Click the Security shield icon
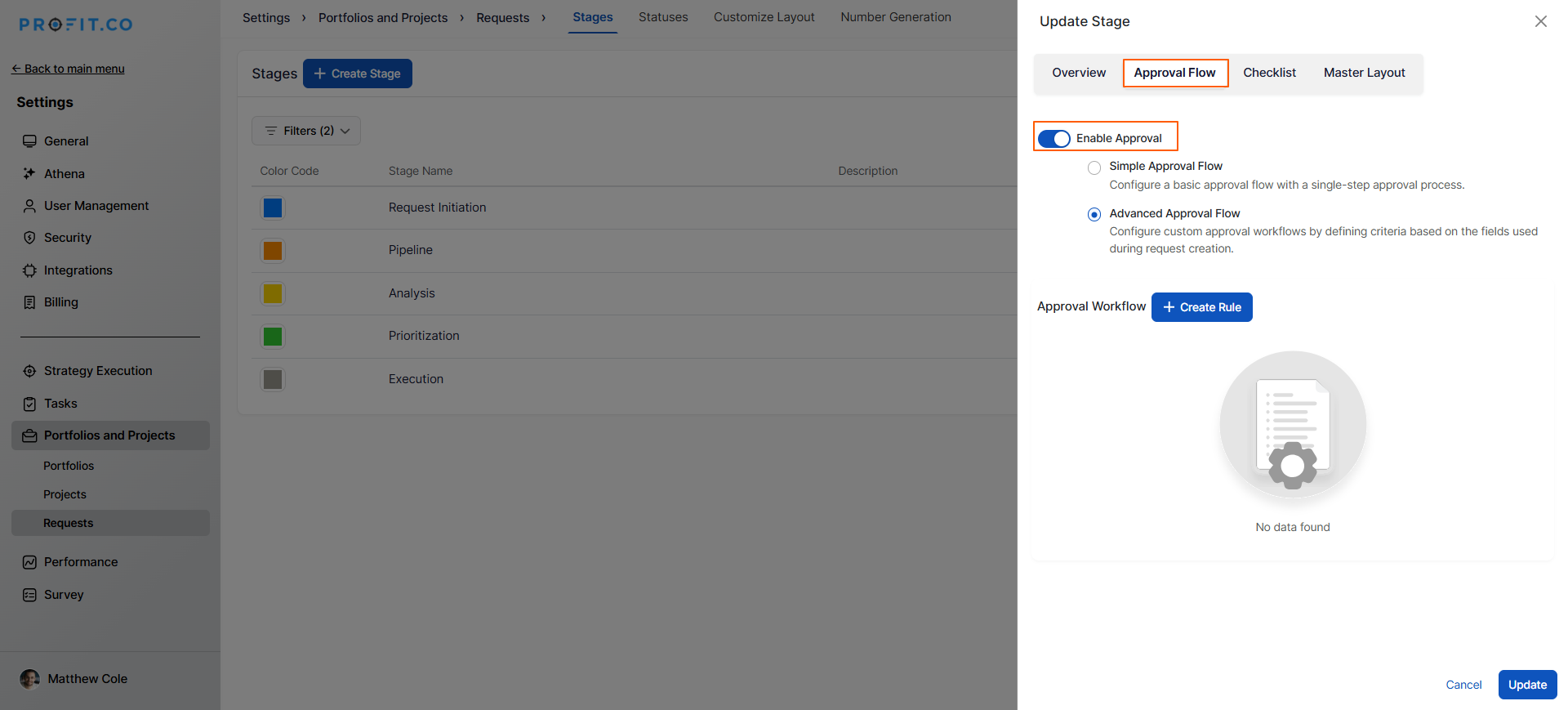 coord(29,238)
